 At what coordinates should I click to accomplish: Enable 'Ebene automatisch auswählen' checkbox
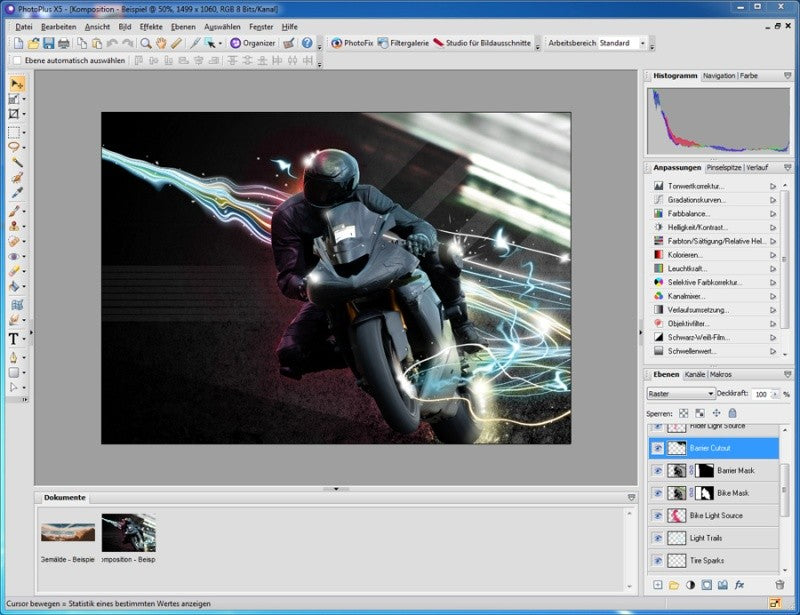[x=17, y=60]
